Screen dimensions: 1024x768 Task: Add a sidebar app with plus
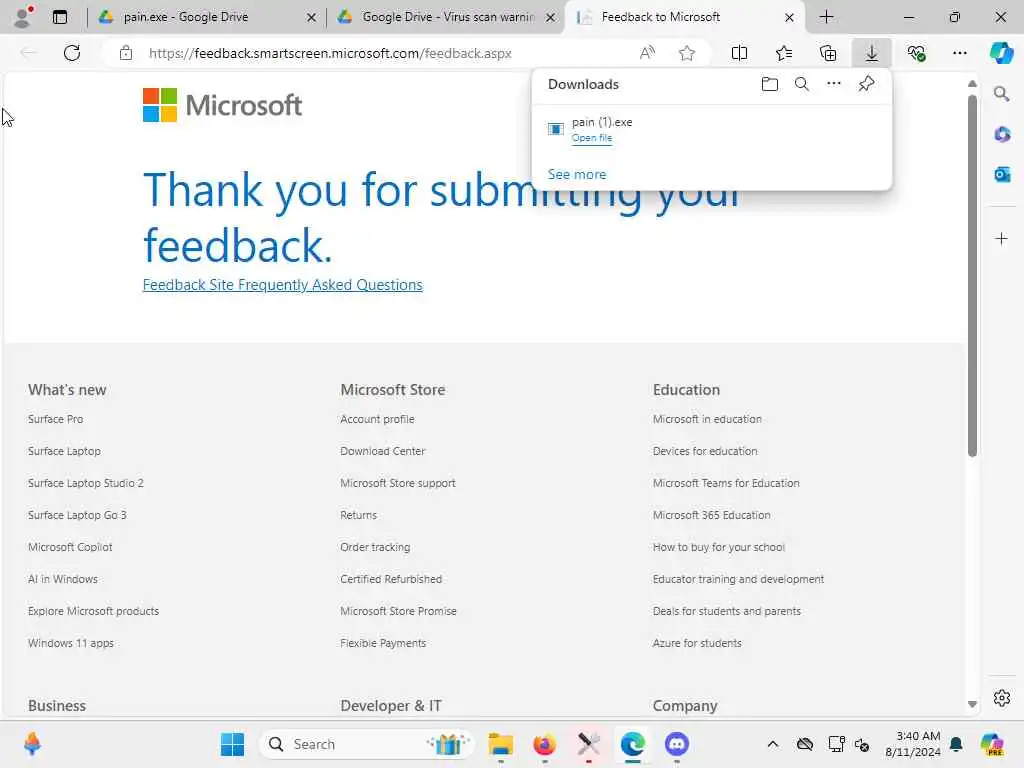1002,239
